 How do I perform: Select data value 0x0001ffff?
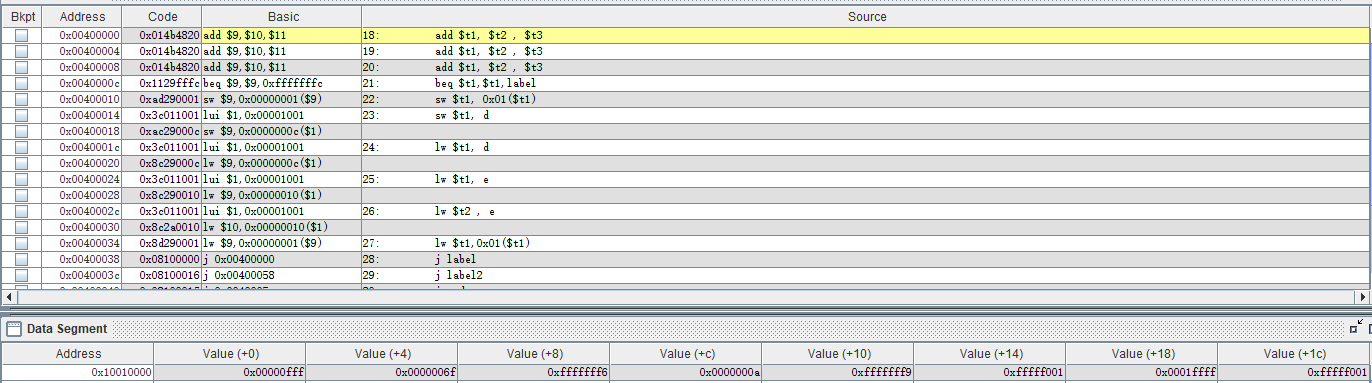(x=1142, y=372)
